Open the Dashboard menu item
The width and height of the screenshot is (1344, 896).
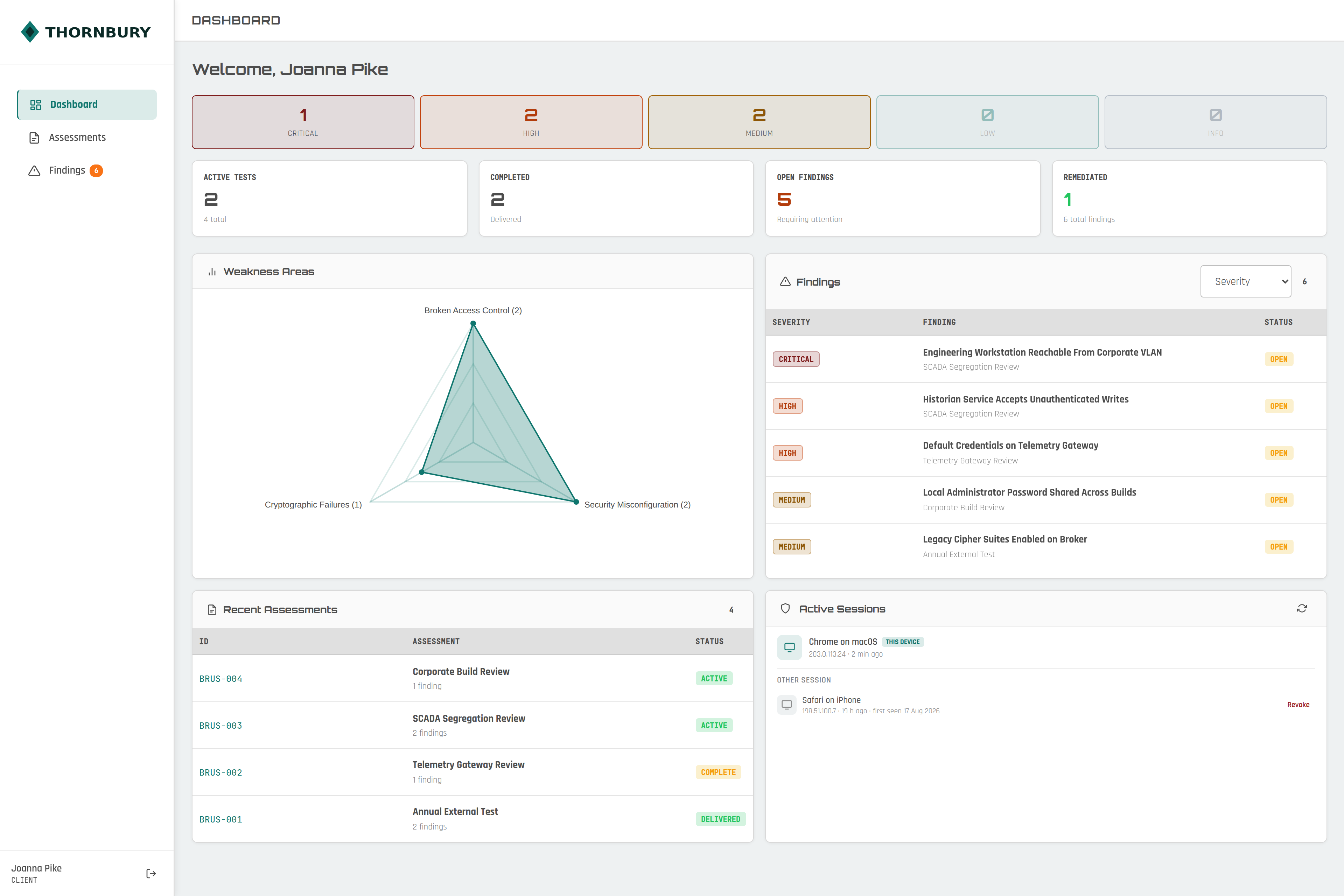pos(87,105)
